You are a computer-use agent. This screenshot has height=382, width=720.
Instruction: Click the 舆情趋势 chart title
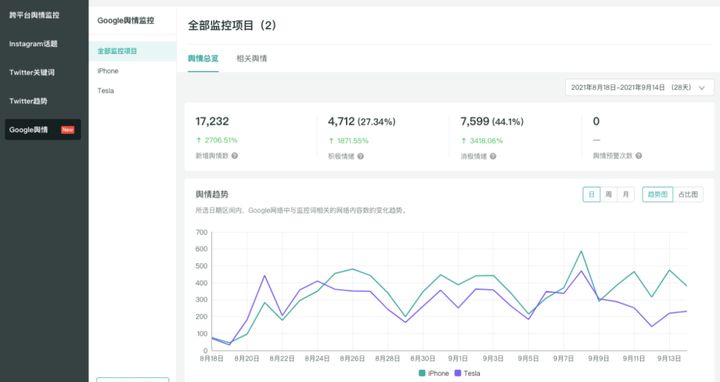pyautogui.click(x=212, y=194)
